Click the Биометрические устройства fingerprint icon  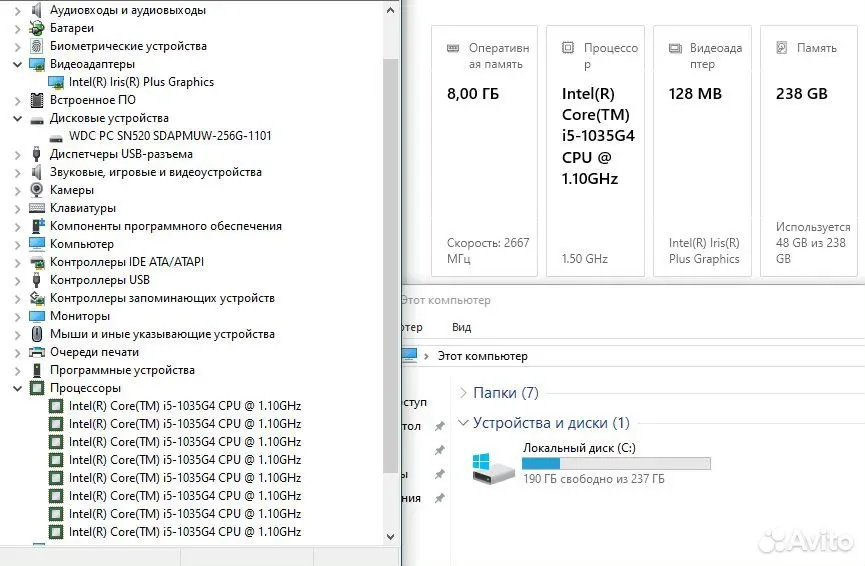tap(36, 46)
